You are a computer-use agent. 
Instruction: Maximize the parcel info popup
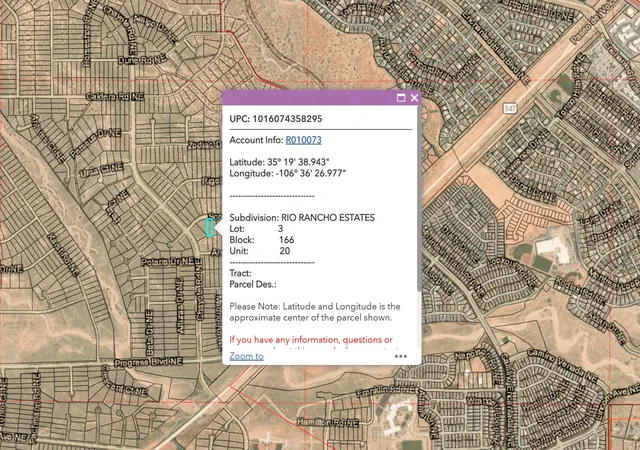pyautogui.click(x=401, y=98)
